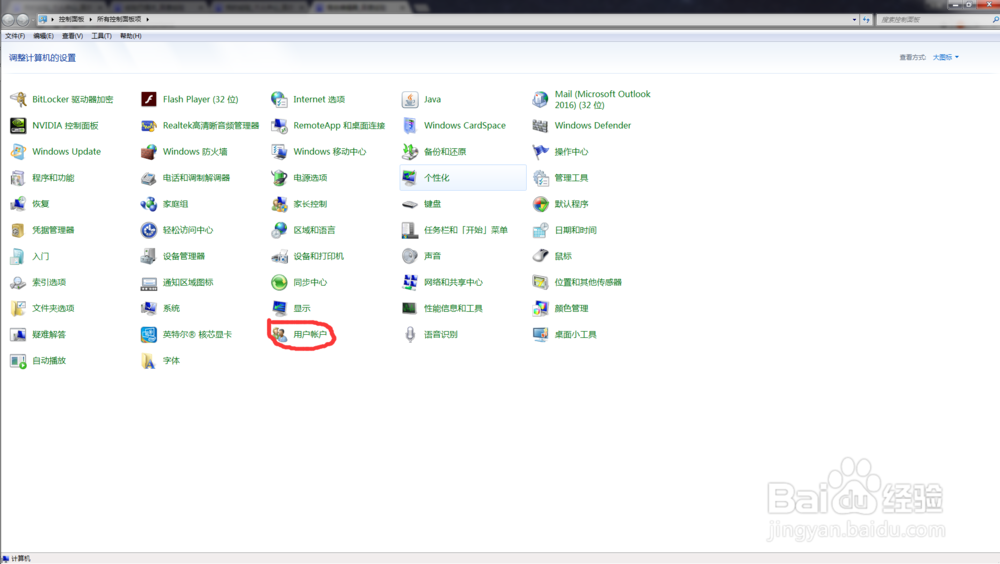Open Windows Update icon

[x=18, y=151]
